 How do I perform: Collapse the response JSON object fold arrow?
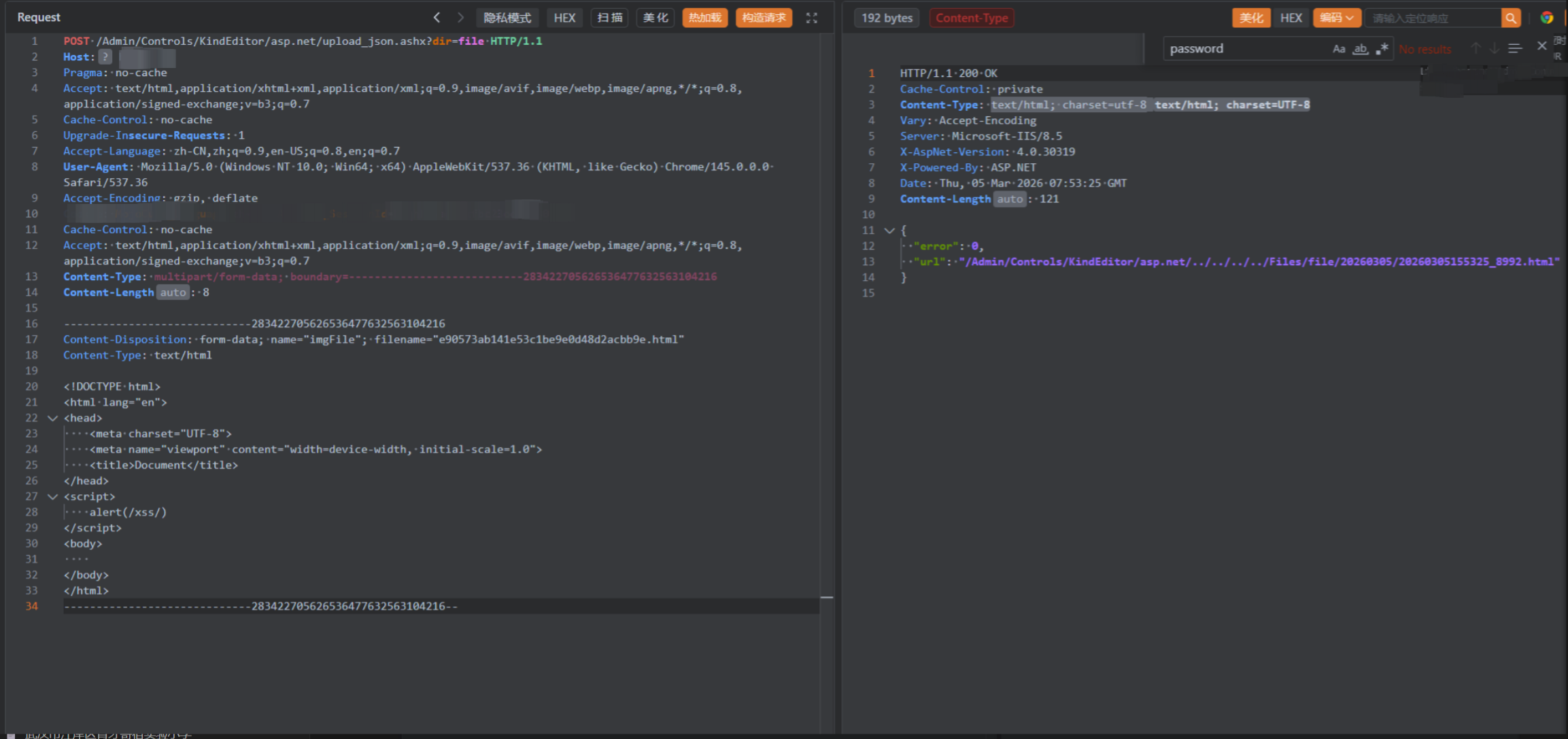tap(889, 230)
